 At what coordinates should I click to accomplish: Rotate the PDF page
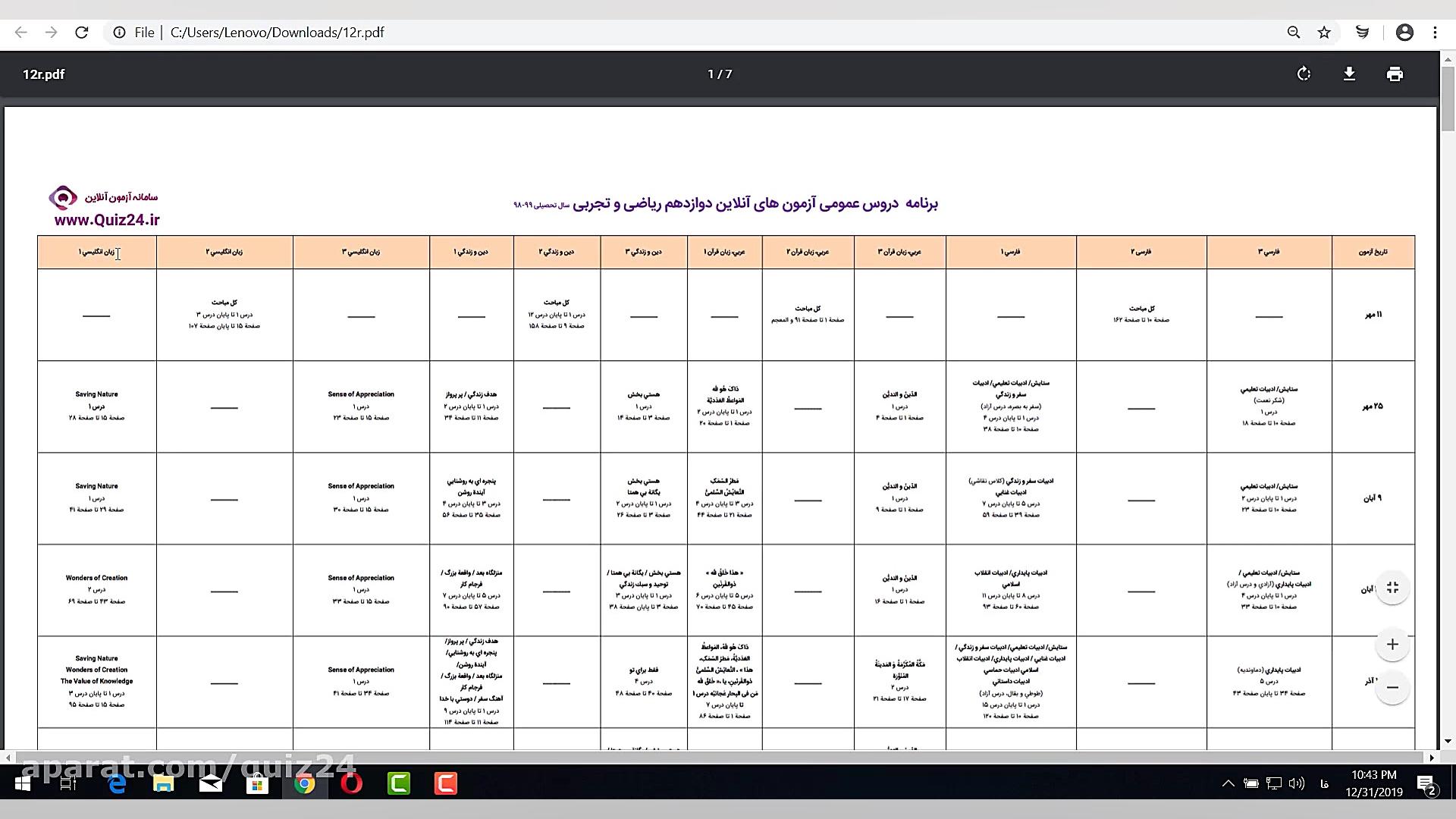tap(1304, 74)
